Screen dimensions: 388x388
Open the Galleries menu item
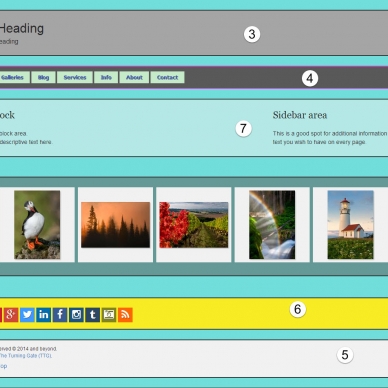click(14, 77)
